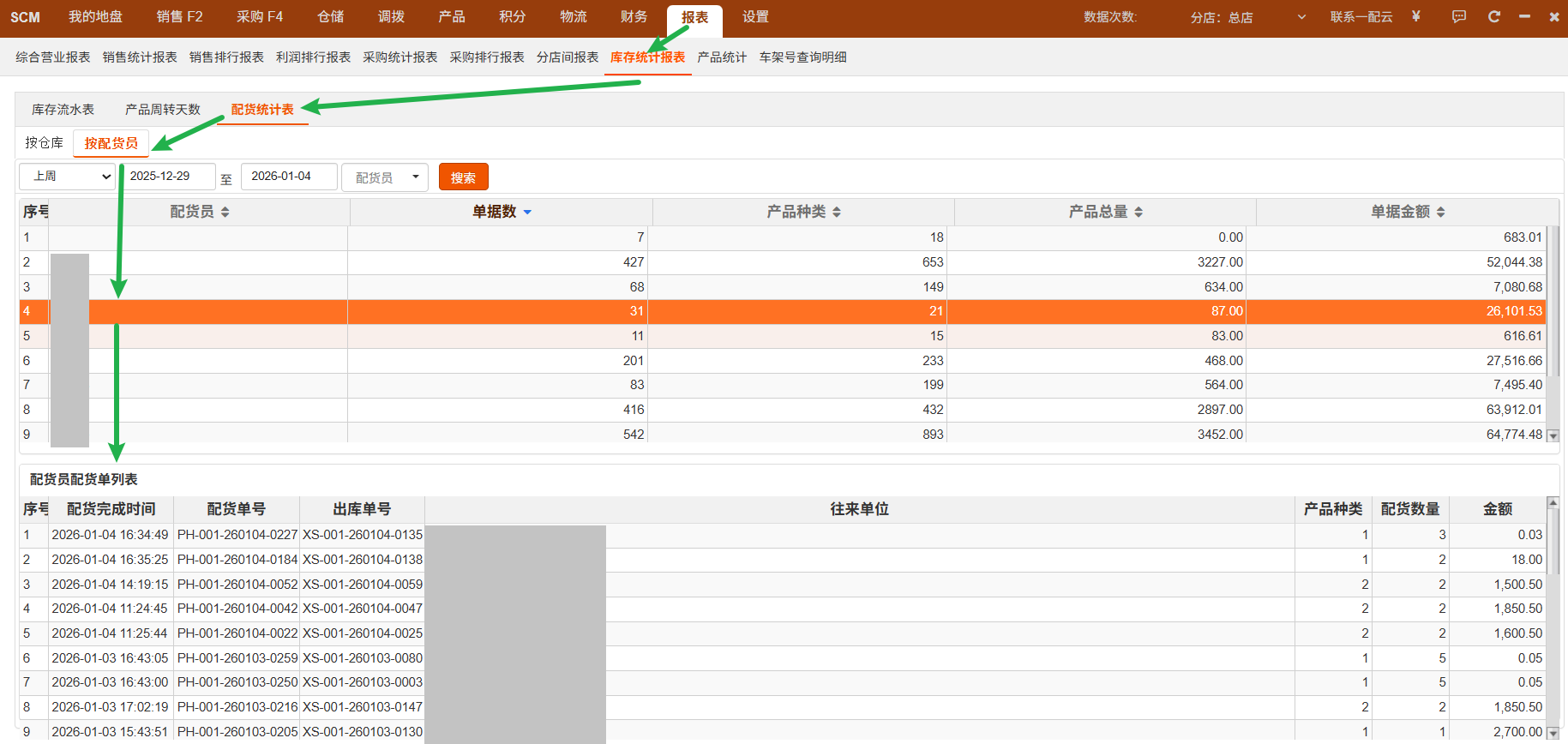
Task: Toggle sort arrow on 单据数 column
Action: click(x=527, y=212)
